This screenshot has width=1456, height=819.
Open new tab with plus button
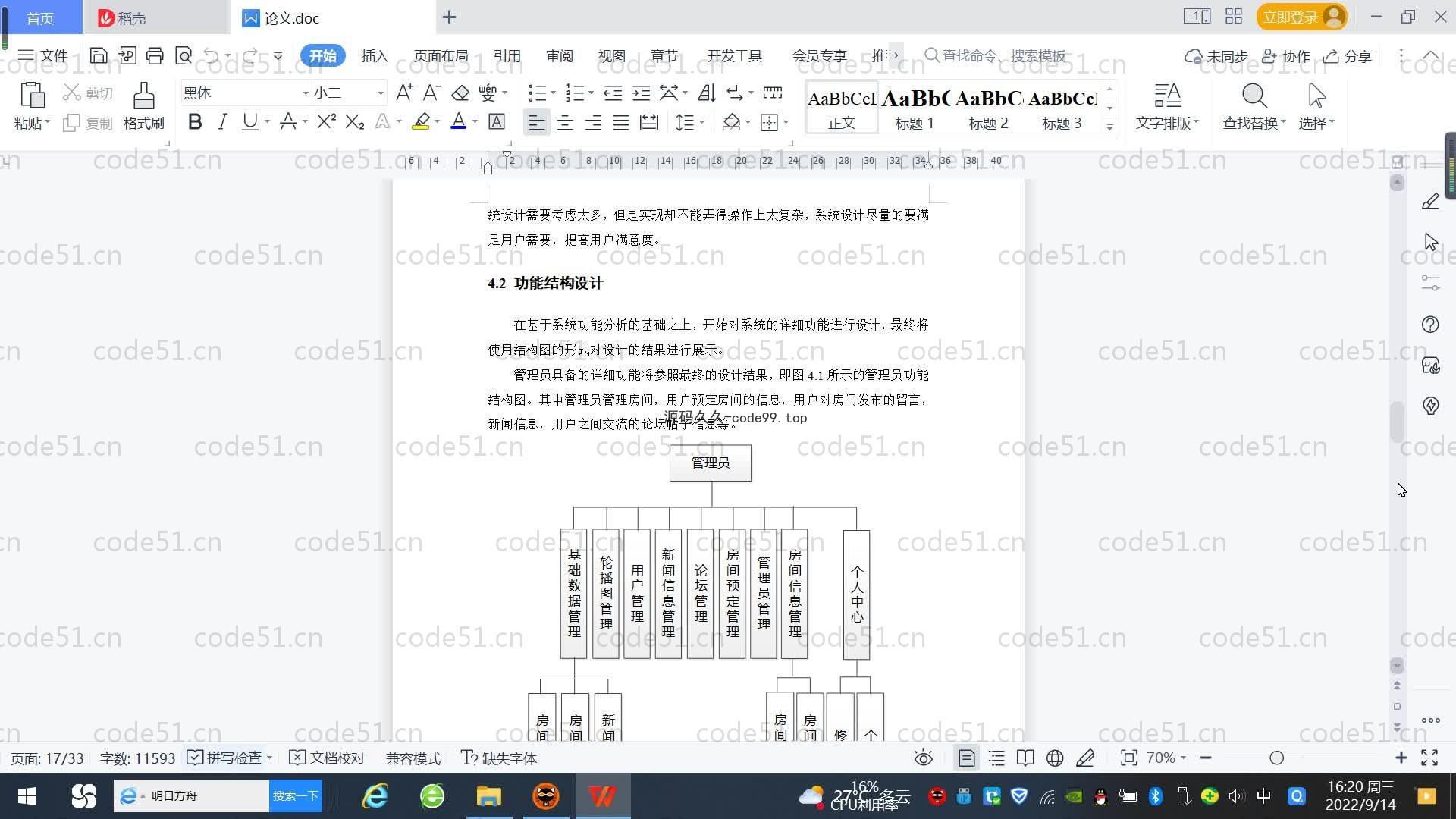(x=449, y=17)
